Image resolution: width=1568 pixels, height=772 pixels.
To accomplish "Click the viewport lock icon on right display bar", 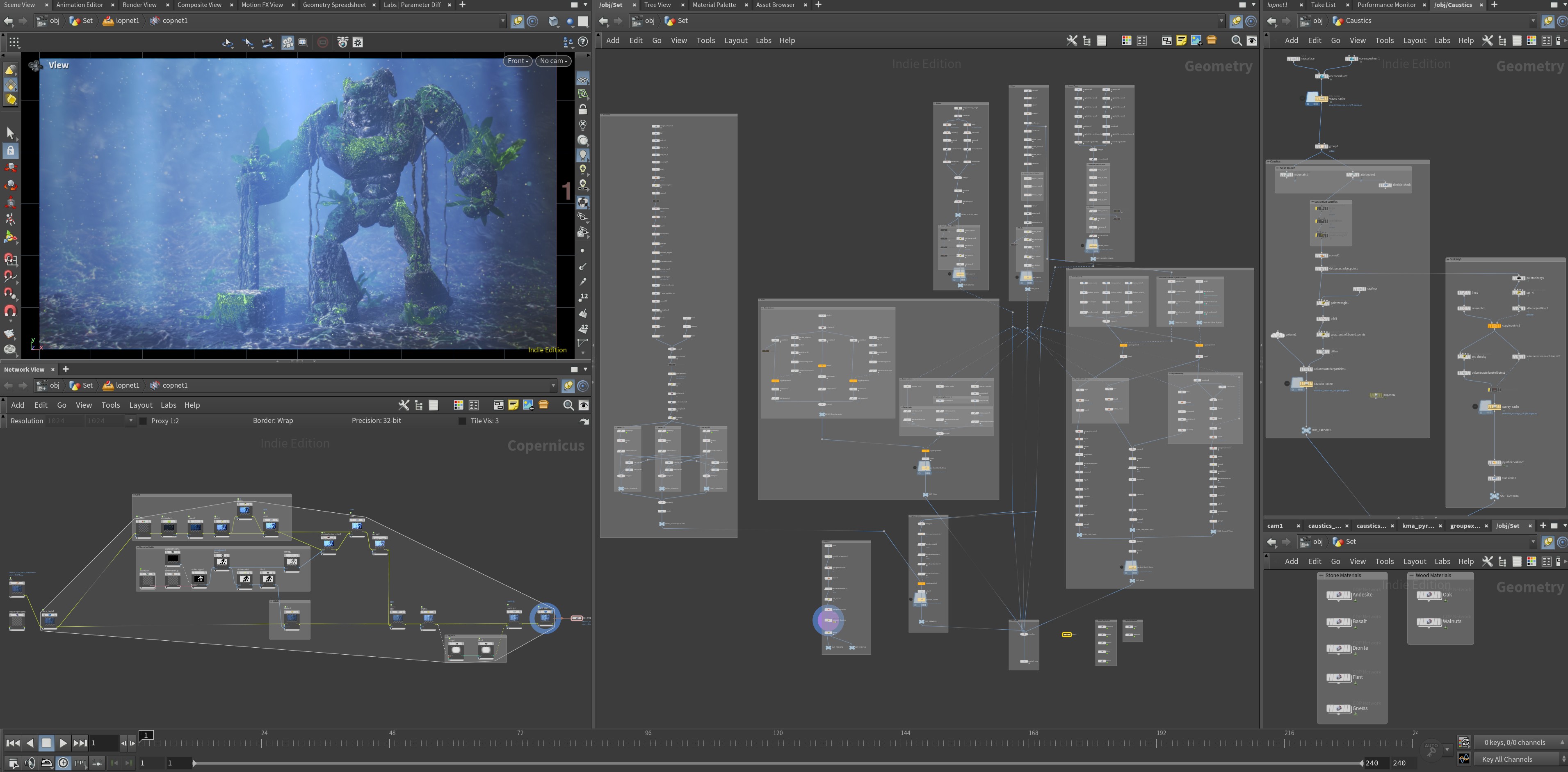I will [582, 110].
